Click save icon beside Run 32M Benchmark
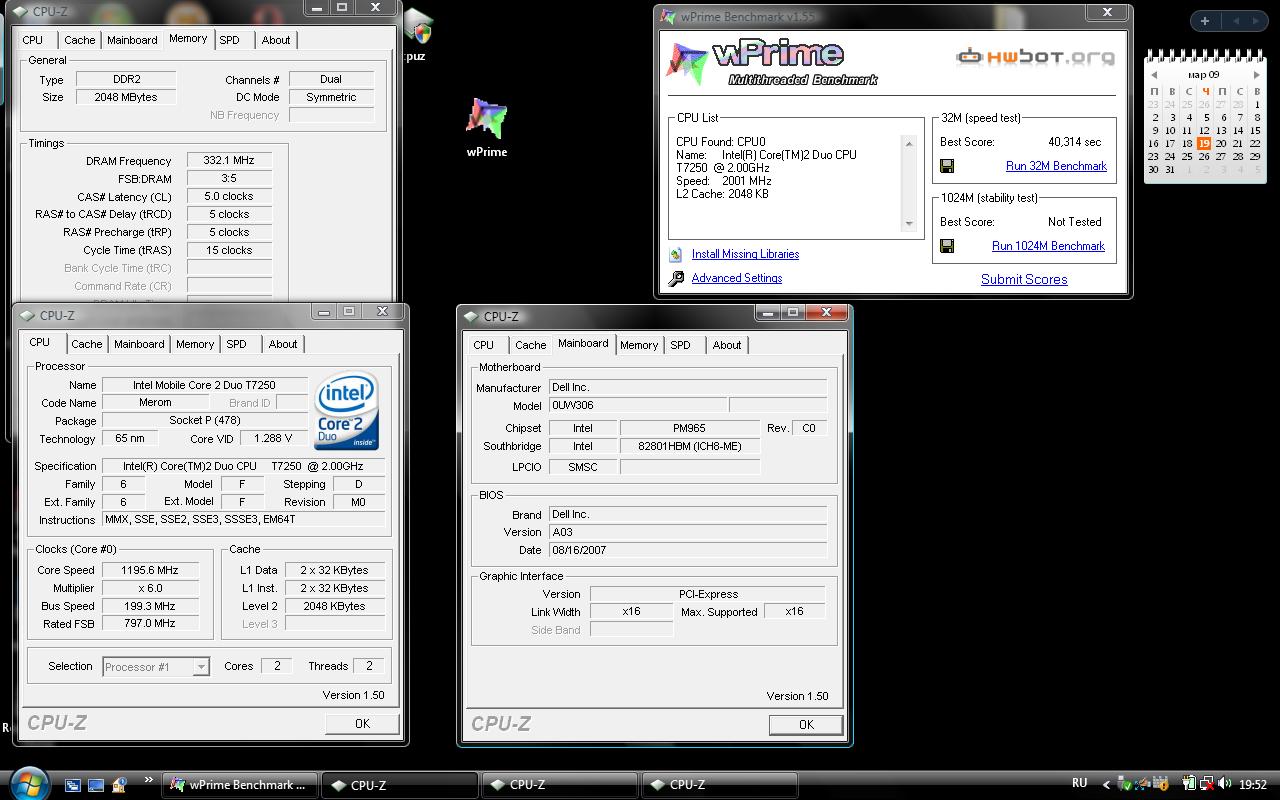The image size is (1280, 800). [947, 166]
